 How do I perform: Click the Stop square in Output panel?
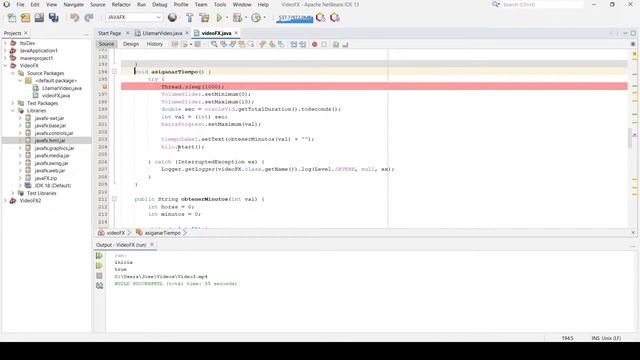point(99,276)
